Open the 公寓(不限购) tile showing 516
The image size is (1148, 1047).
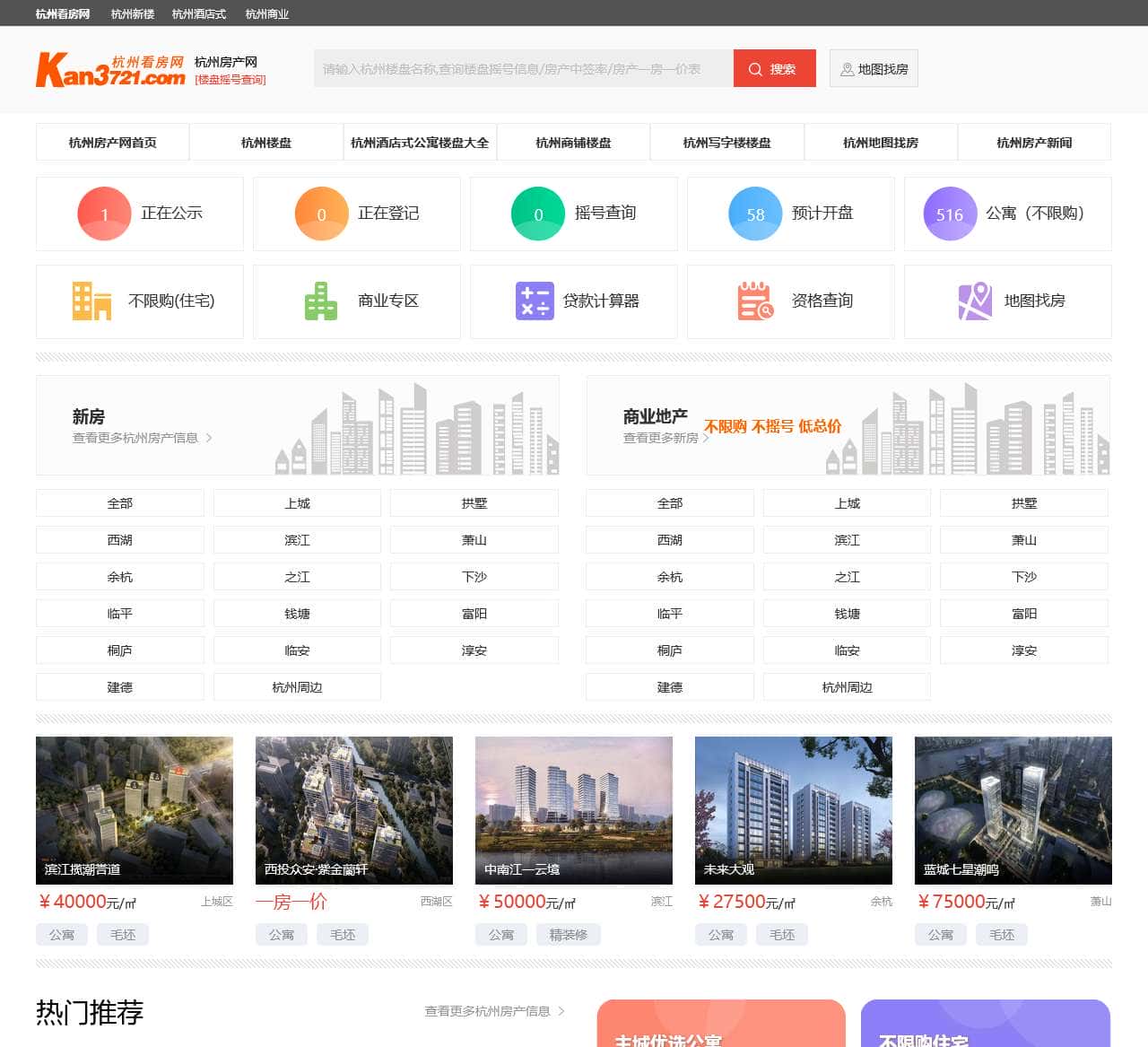pos(950,214)
